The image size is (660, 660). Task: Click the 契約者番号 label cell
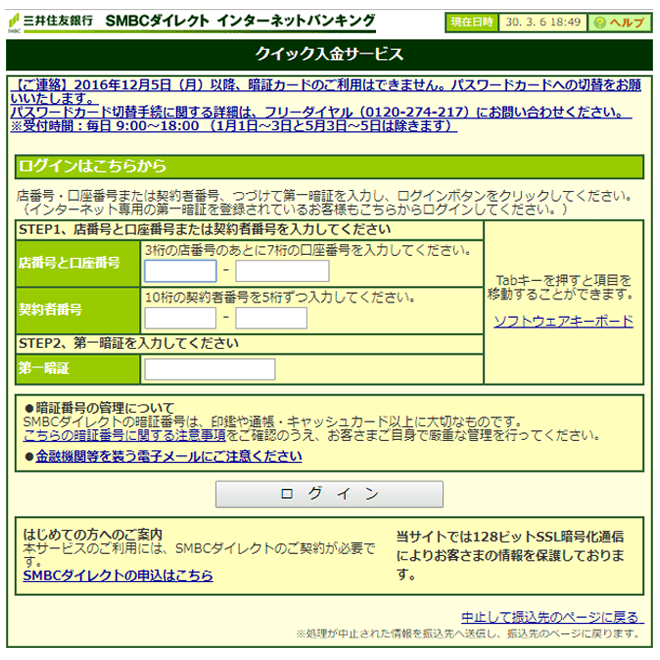(x=78, y=311)
